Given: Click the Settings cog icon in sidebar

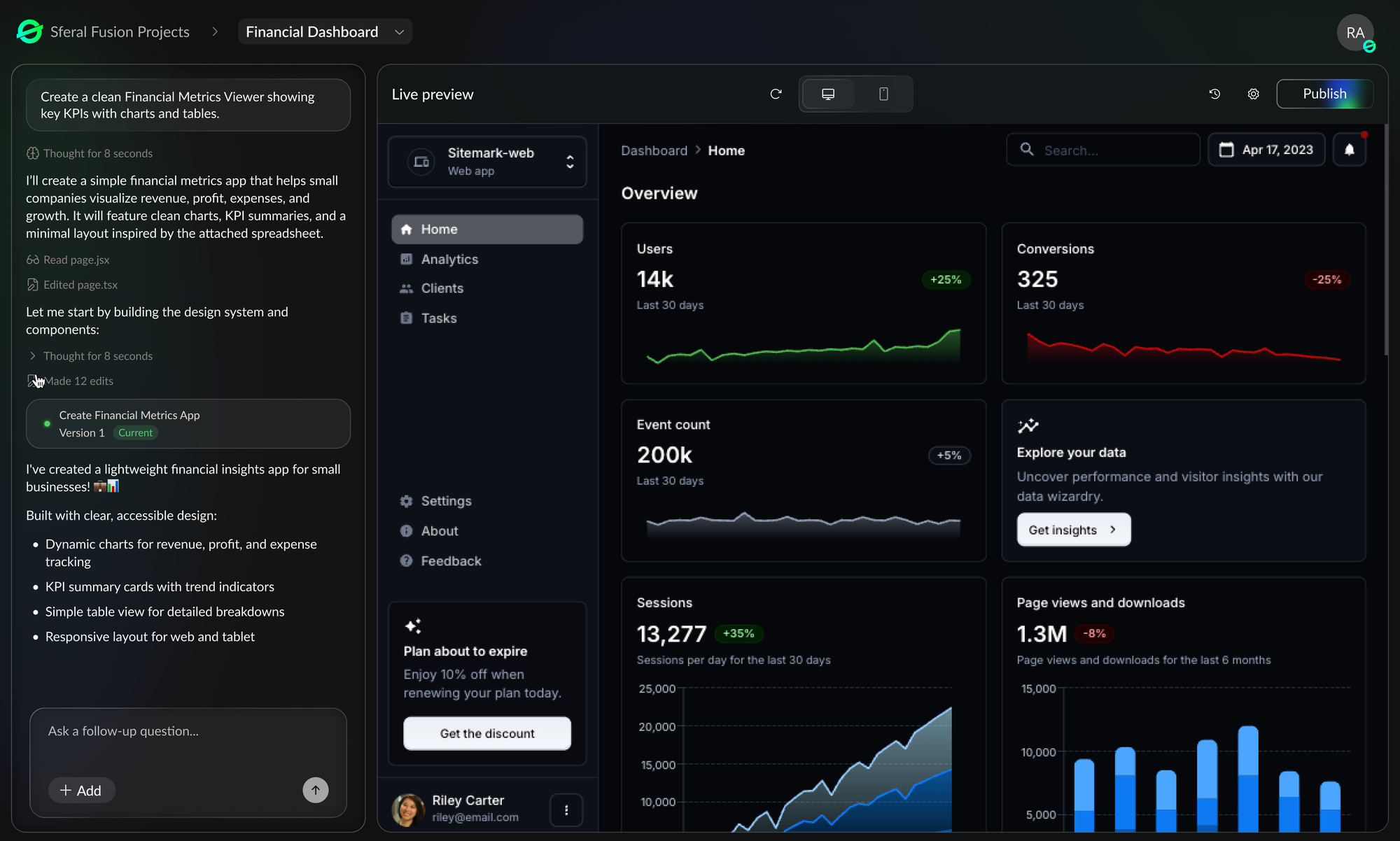Looking at the screenshot, I should [406, 501].
